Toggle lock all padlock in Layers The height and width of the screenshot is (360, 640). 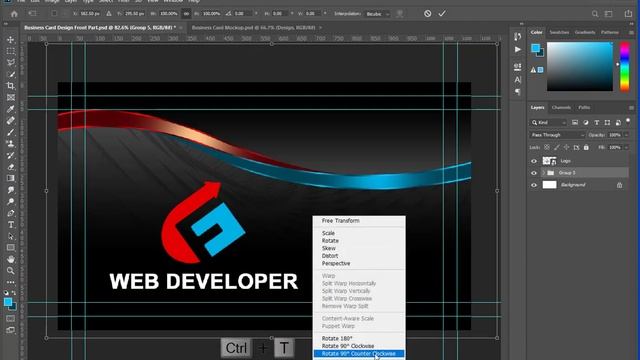pos(586,147)
